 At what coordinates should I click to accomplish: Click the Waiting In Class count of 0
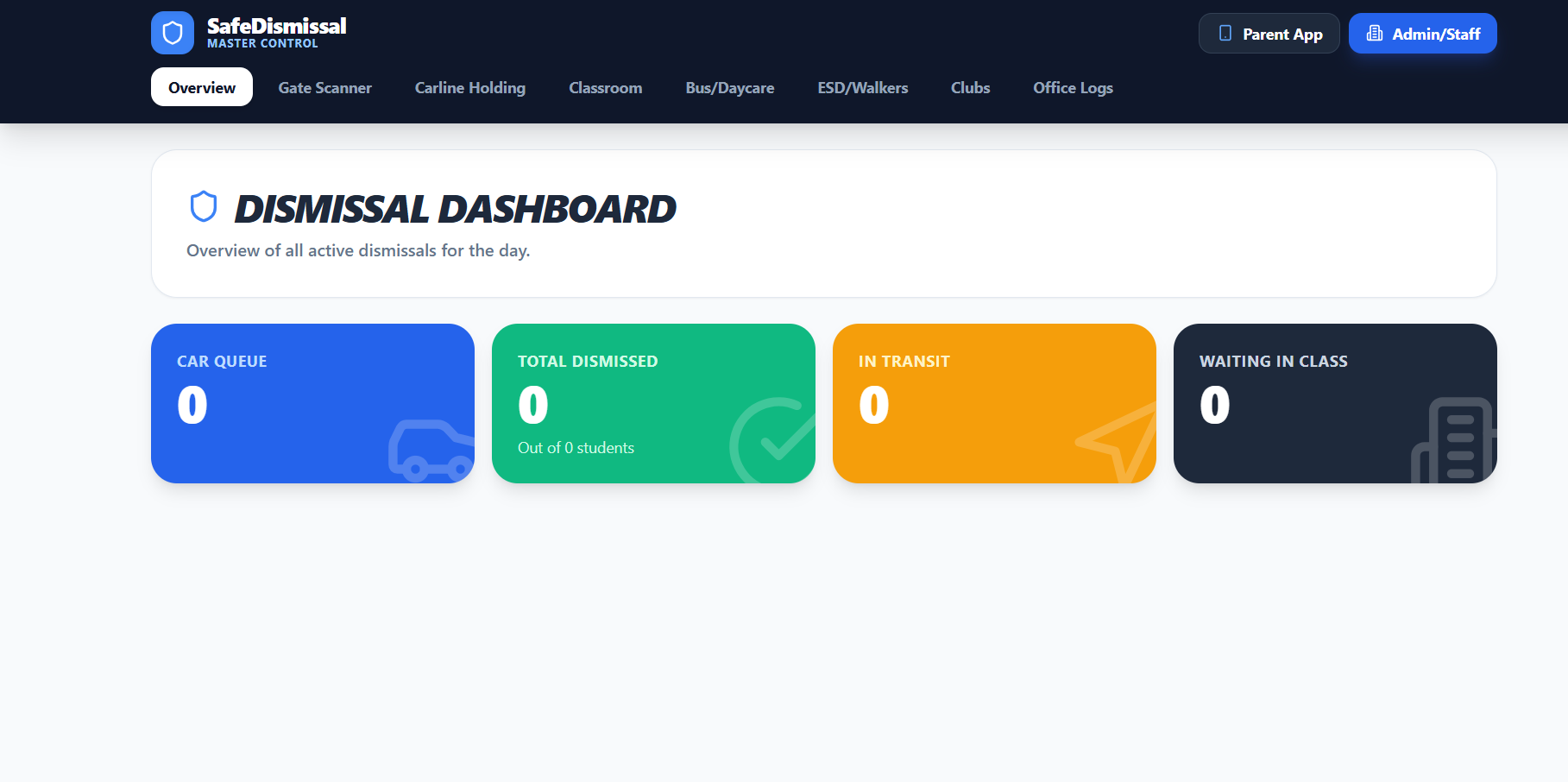(x=1215, y=405)
